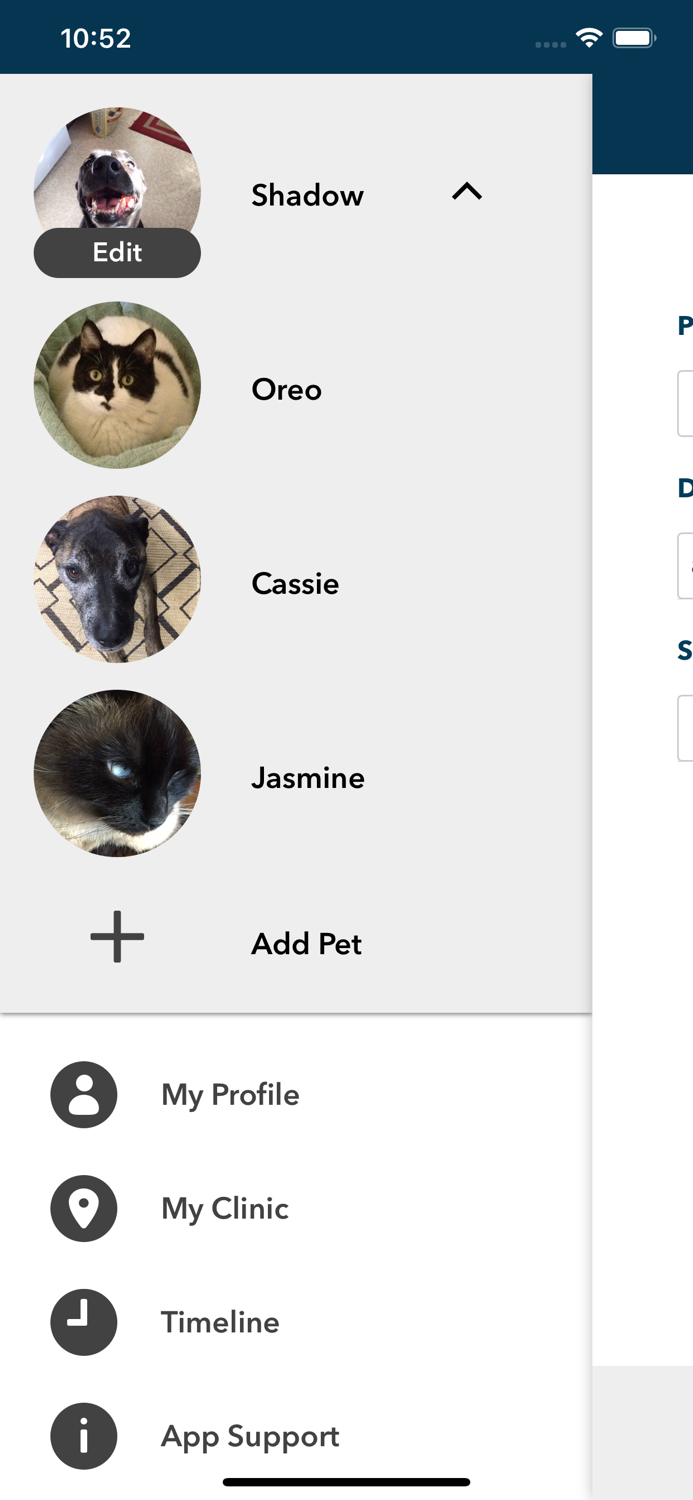Expand details for Oreo
Image resolution: width=693 pixels, height=1500 pixels.
tap(286, 390)
